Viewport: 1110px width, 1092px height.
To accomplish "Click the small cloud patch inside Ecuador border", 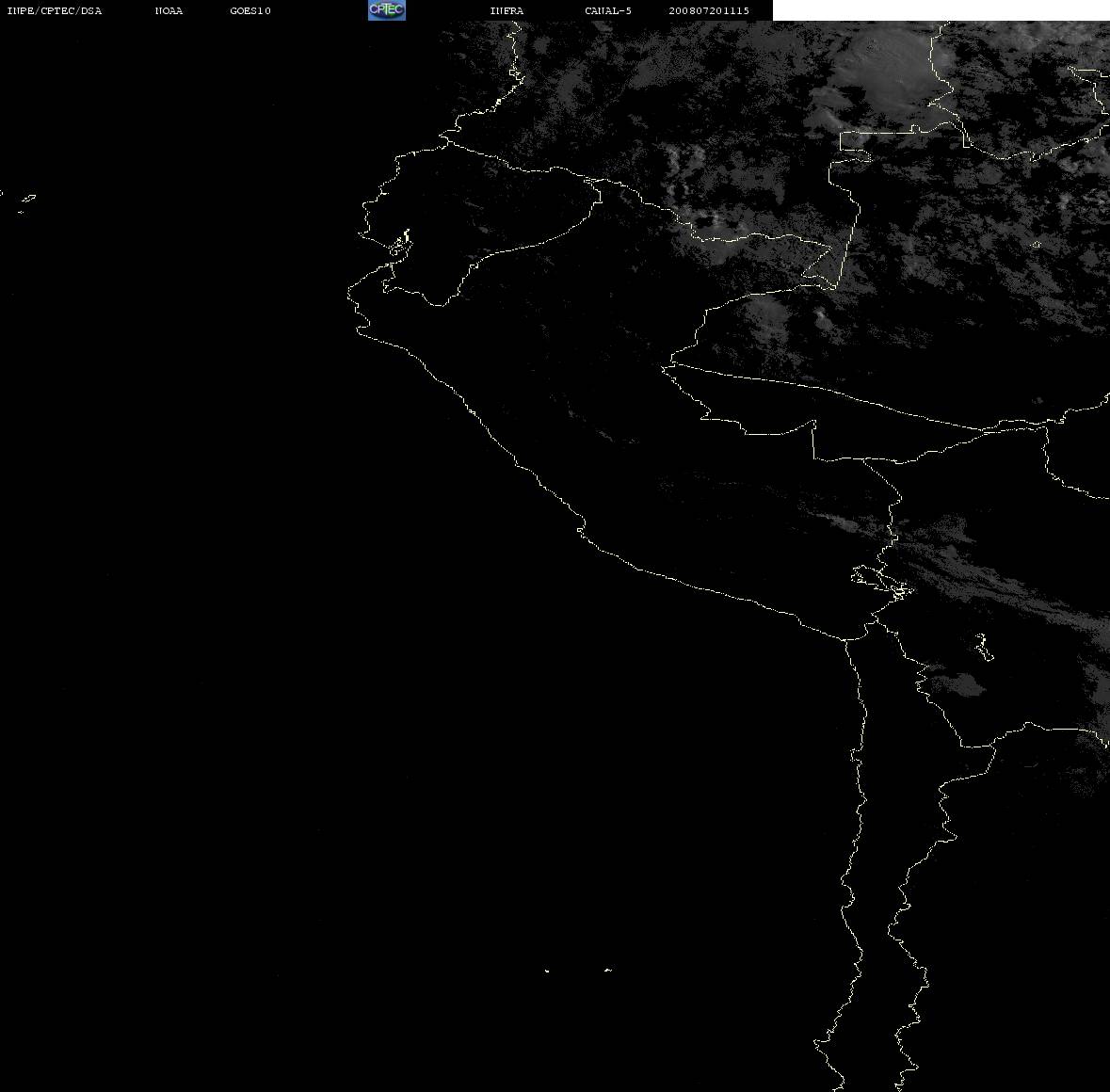I will tap(485, 230).
